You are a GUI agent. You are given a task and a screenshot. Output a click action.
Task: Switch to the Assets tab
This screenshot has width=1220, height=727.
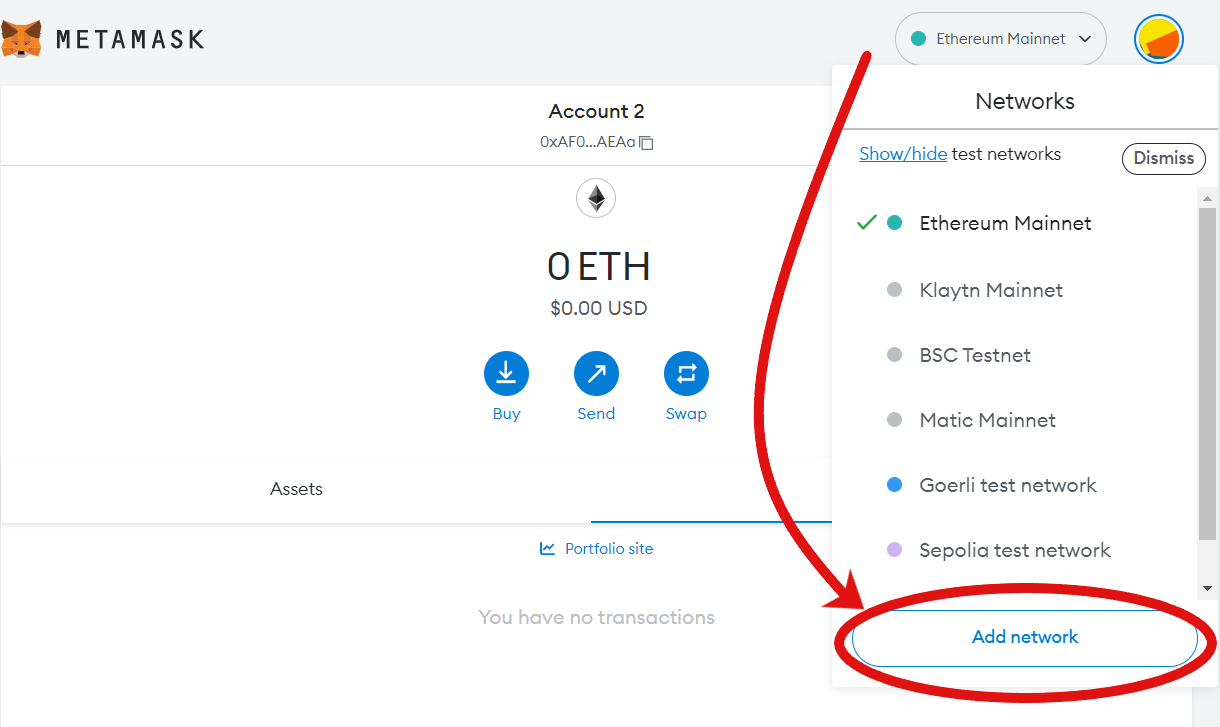click(x=296, y=489)
